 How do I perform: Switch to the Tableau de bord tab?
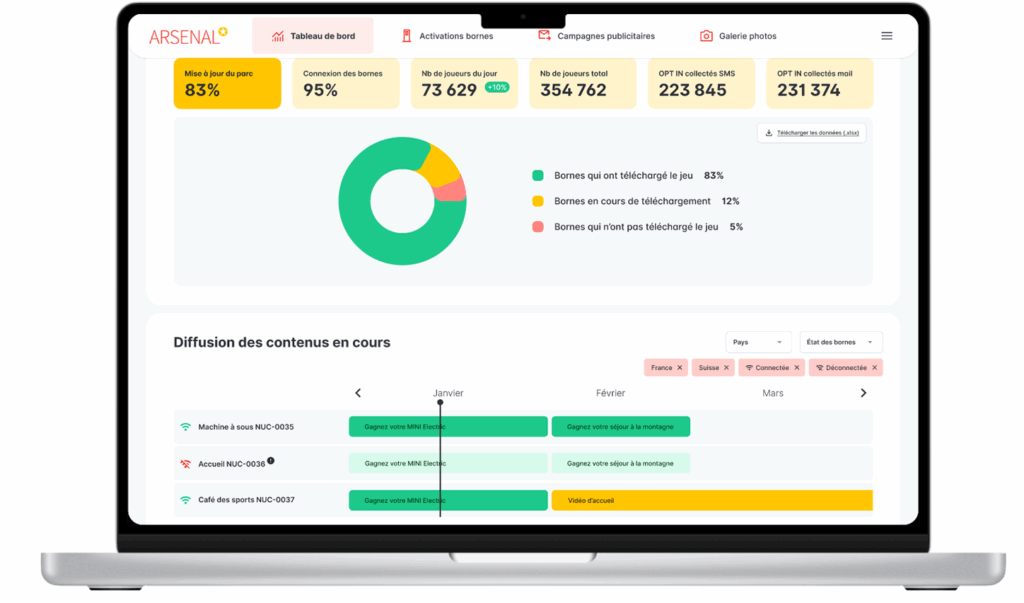pos(312,35)
